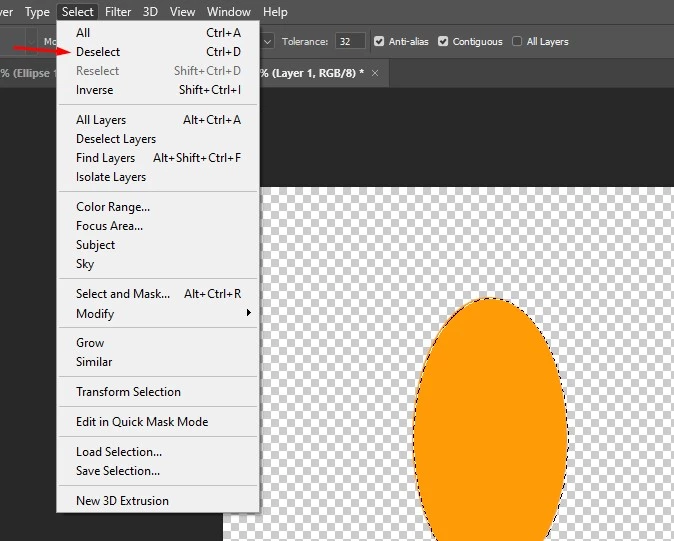Open Save Selection dialog

(x=158, y=471)
